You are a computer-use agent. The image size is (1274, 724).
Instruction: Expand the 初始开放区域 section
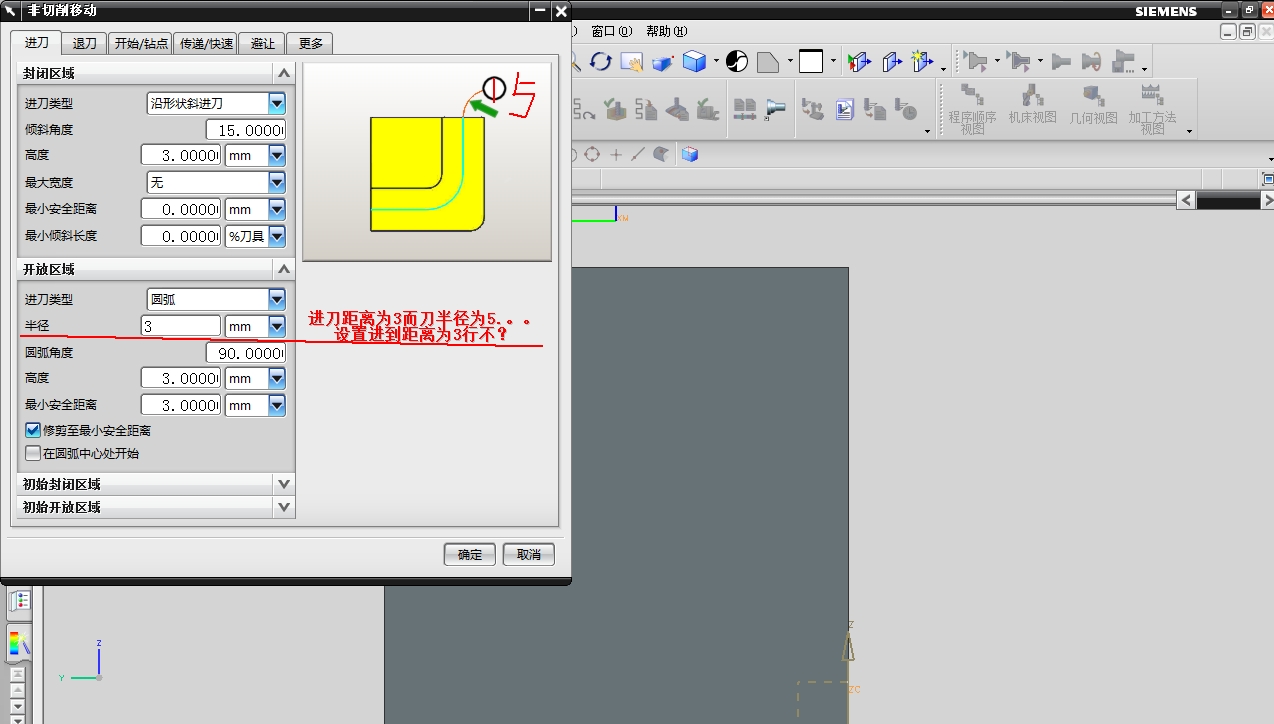coord(284,507)
